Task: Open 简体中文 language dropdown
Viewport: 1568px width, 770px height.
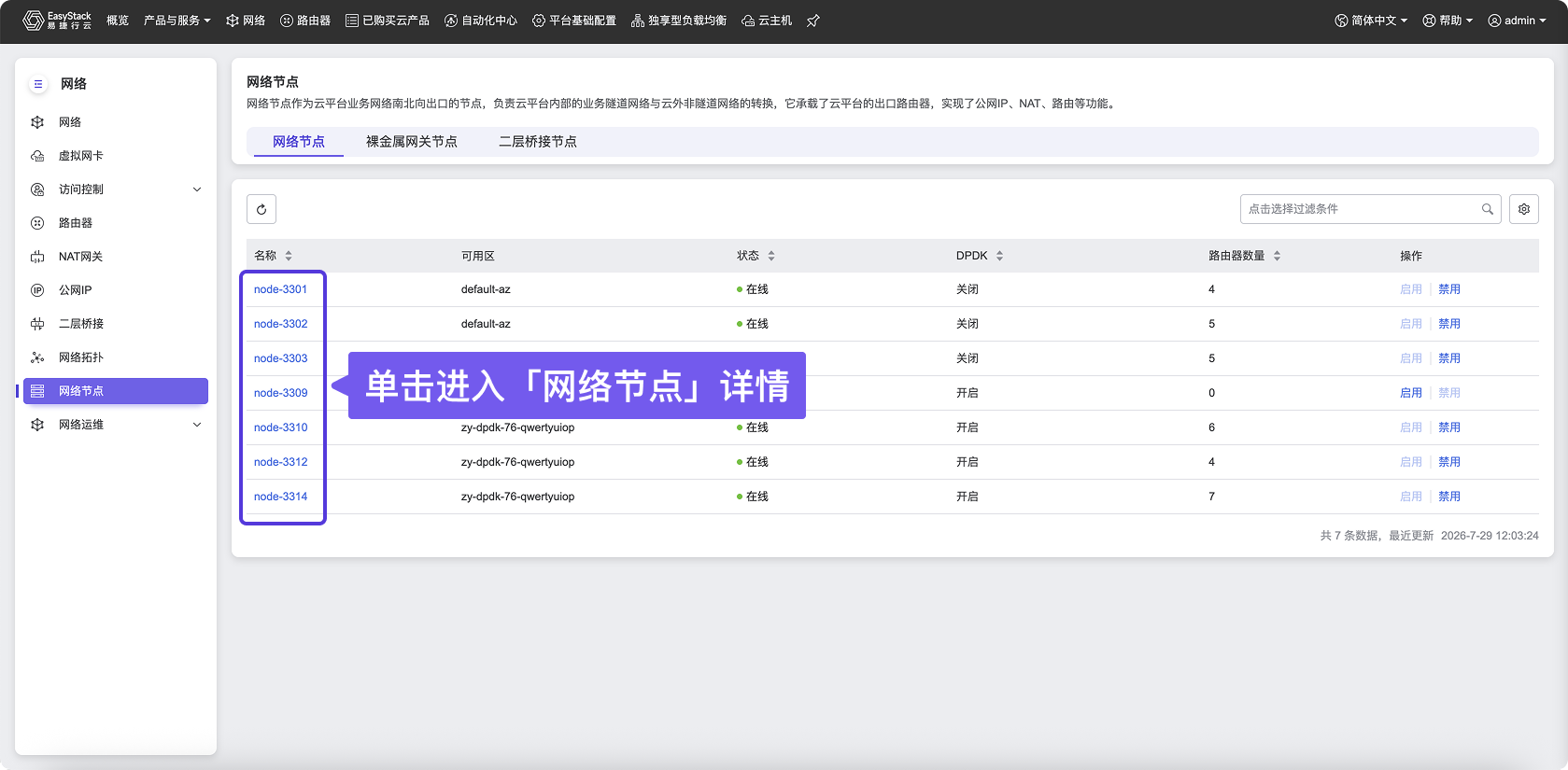Action: [1371, 21]
